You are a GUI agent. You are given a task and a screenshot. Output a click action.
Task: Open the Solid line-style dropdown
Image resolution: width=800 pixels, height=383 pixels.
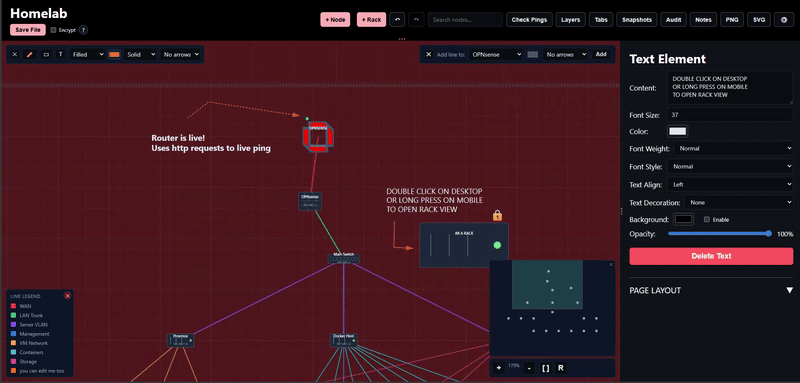pos(140,54)
